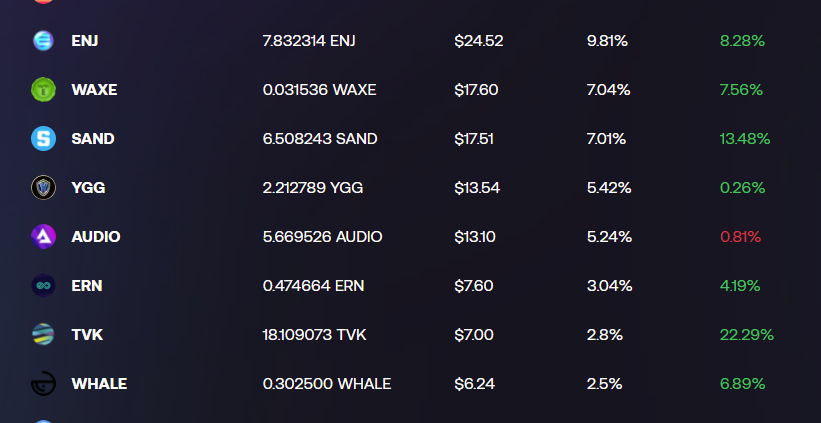Click the ENJ token icon
This screenshot has width=821, height=423.
(x=43, y=41)
